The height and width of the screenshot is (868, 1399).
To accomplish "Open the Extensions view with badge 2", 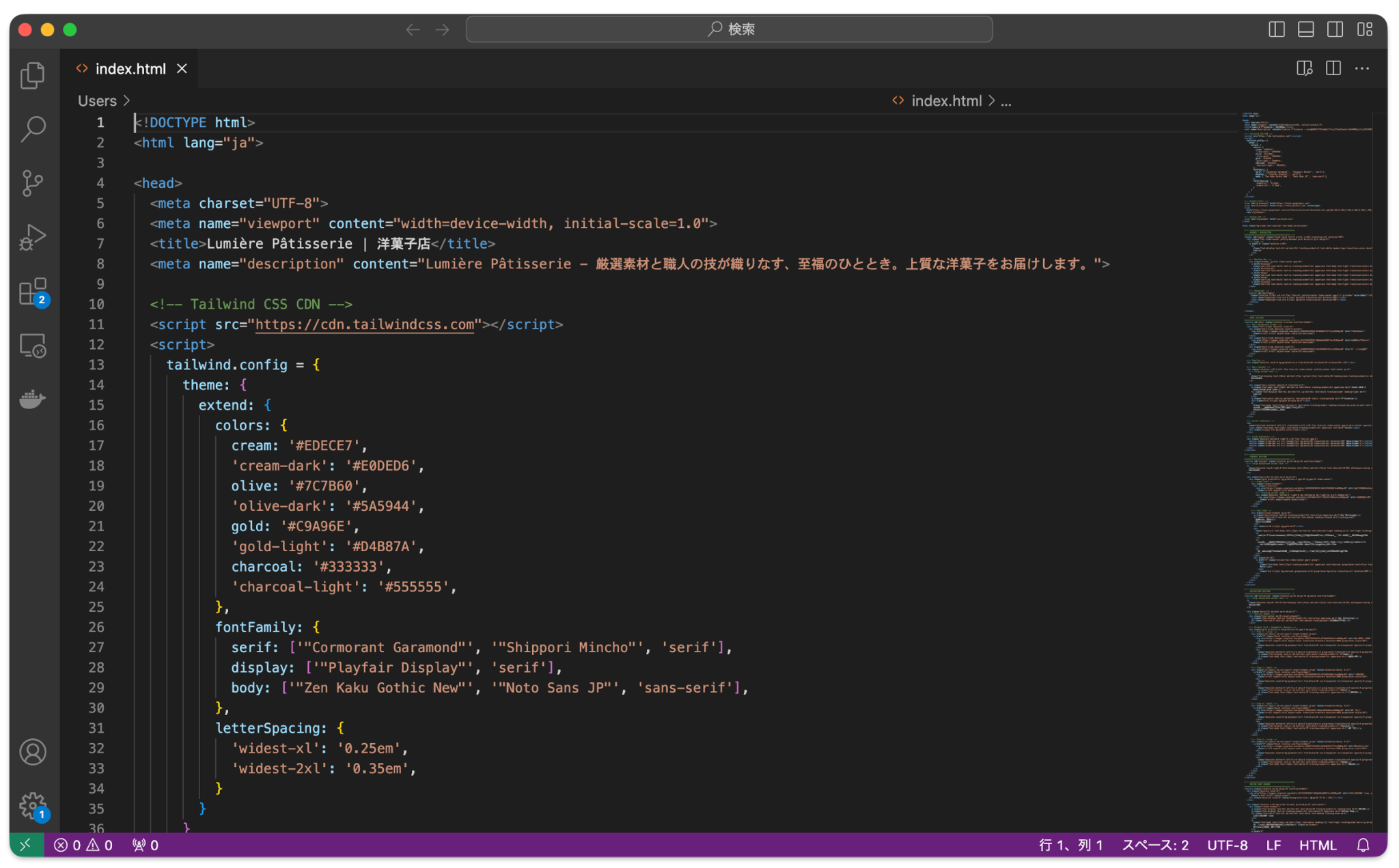I will [33, 292].
